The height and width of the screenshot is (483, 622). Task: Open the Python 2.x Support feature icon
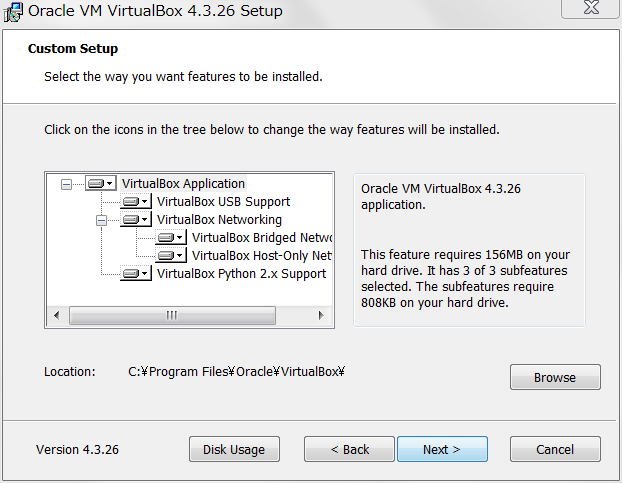click(136, 274)
